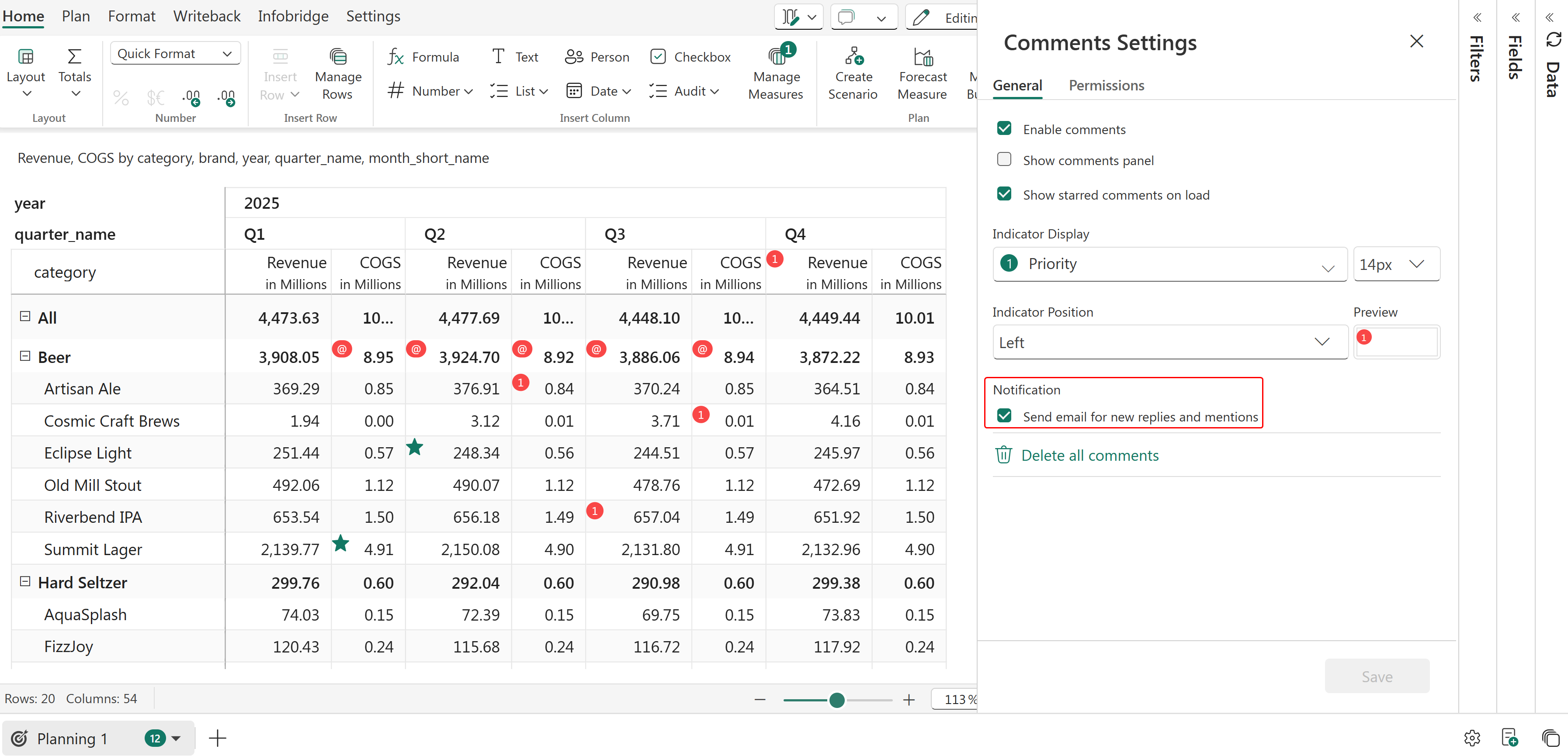Viewport: 1568px width, 756px height.
Task: Click the Totals sigma icon
Action: (74, 57)
